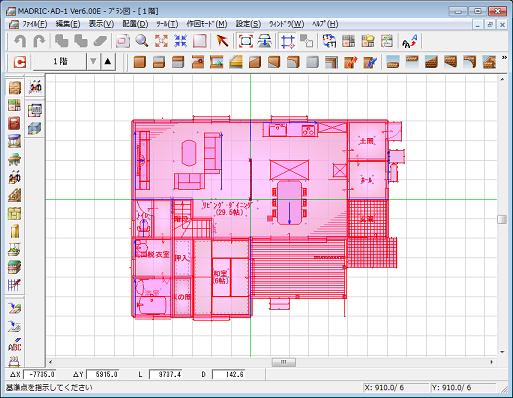Click the red corner frame range icon
513x398 pixels.
pos(246,41)
